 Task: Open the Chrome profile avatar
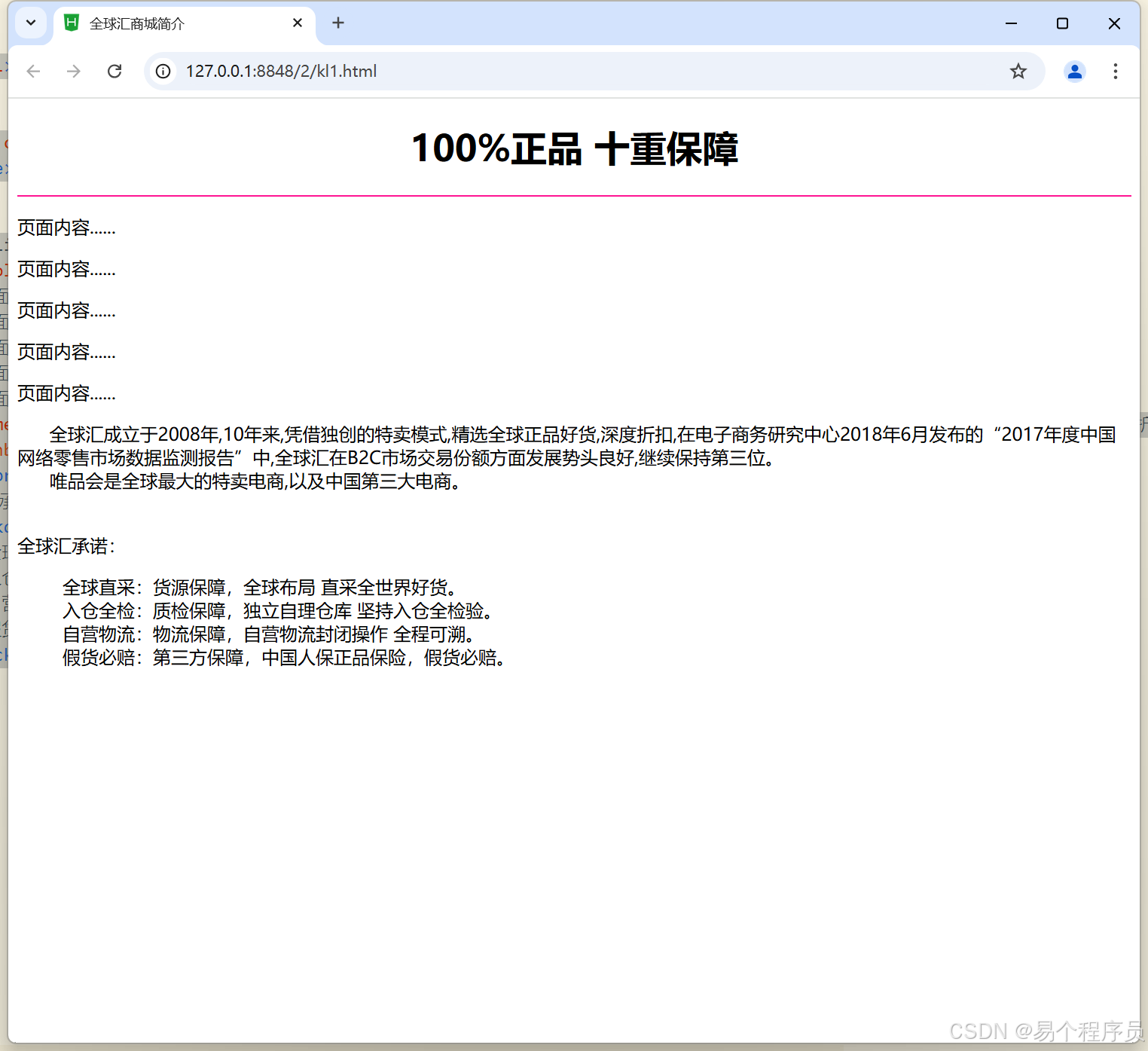tap(1075, 72)
